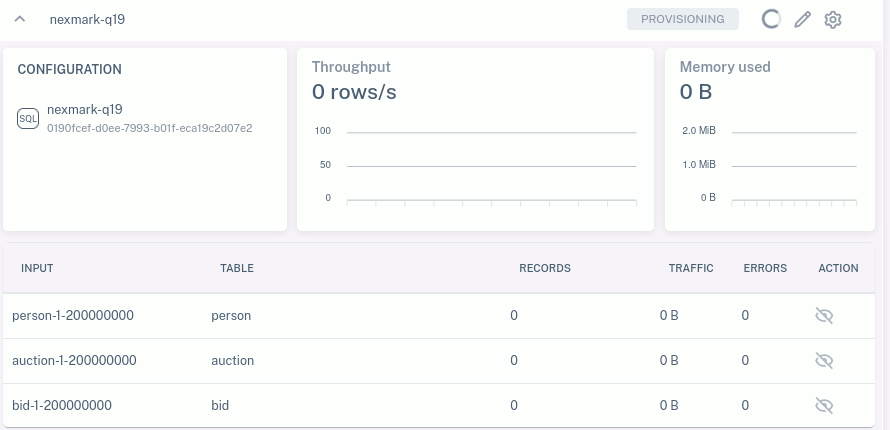Collapse the nexmark-q19 pipeline row
The height and width of the screenshot is (430, 890).
(20, 19)
